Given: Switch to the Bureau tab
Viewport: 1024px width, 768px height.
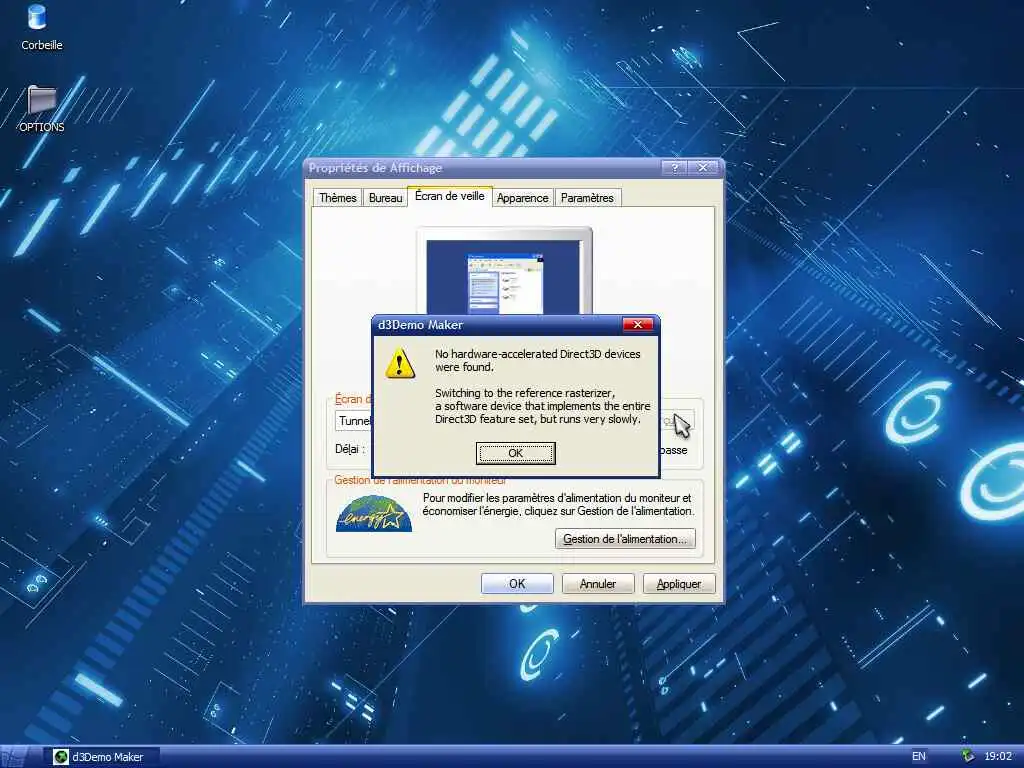Looking at the screenshot, I should (385, 197).
